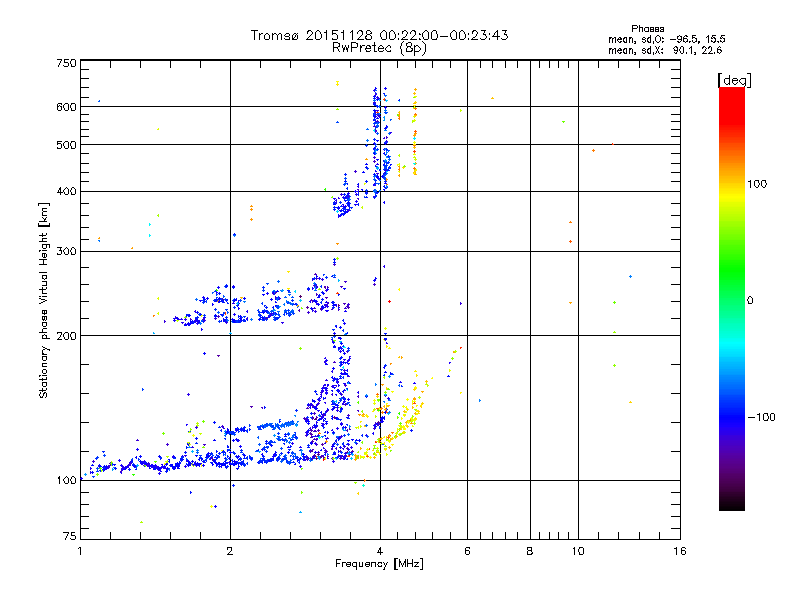Click the '200' y-axis tick label

66,336
